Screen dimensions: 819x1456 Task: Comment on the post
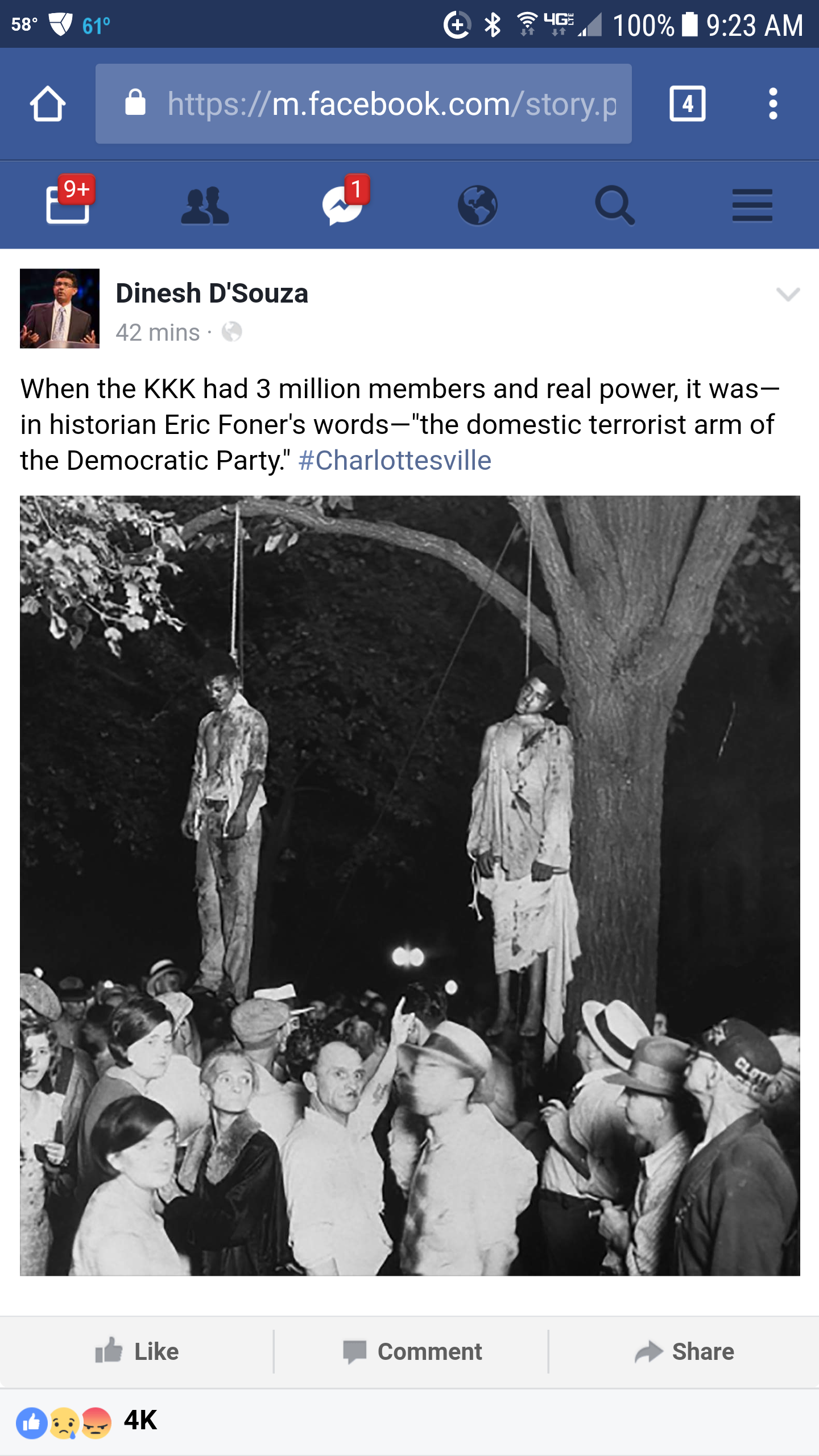[x=412, y=1351]
